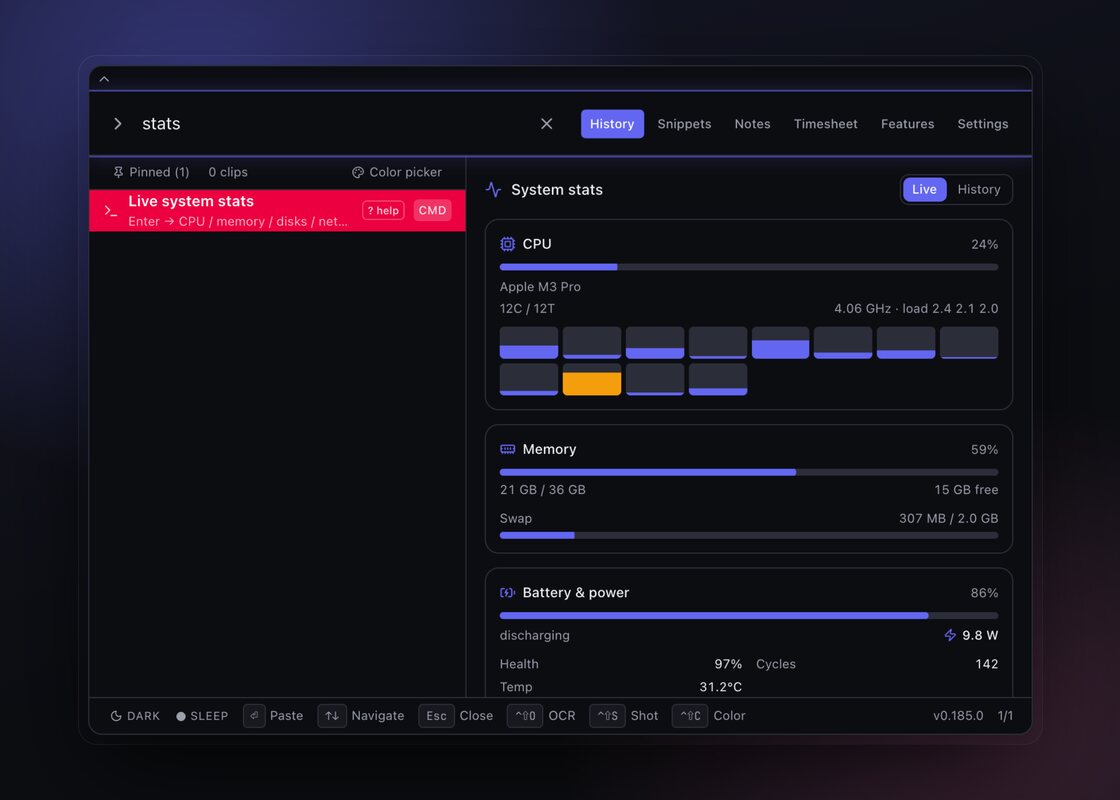
Task: Click '307 MB / 2.0 GB' swap value
Action: [949, 519]
